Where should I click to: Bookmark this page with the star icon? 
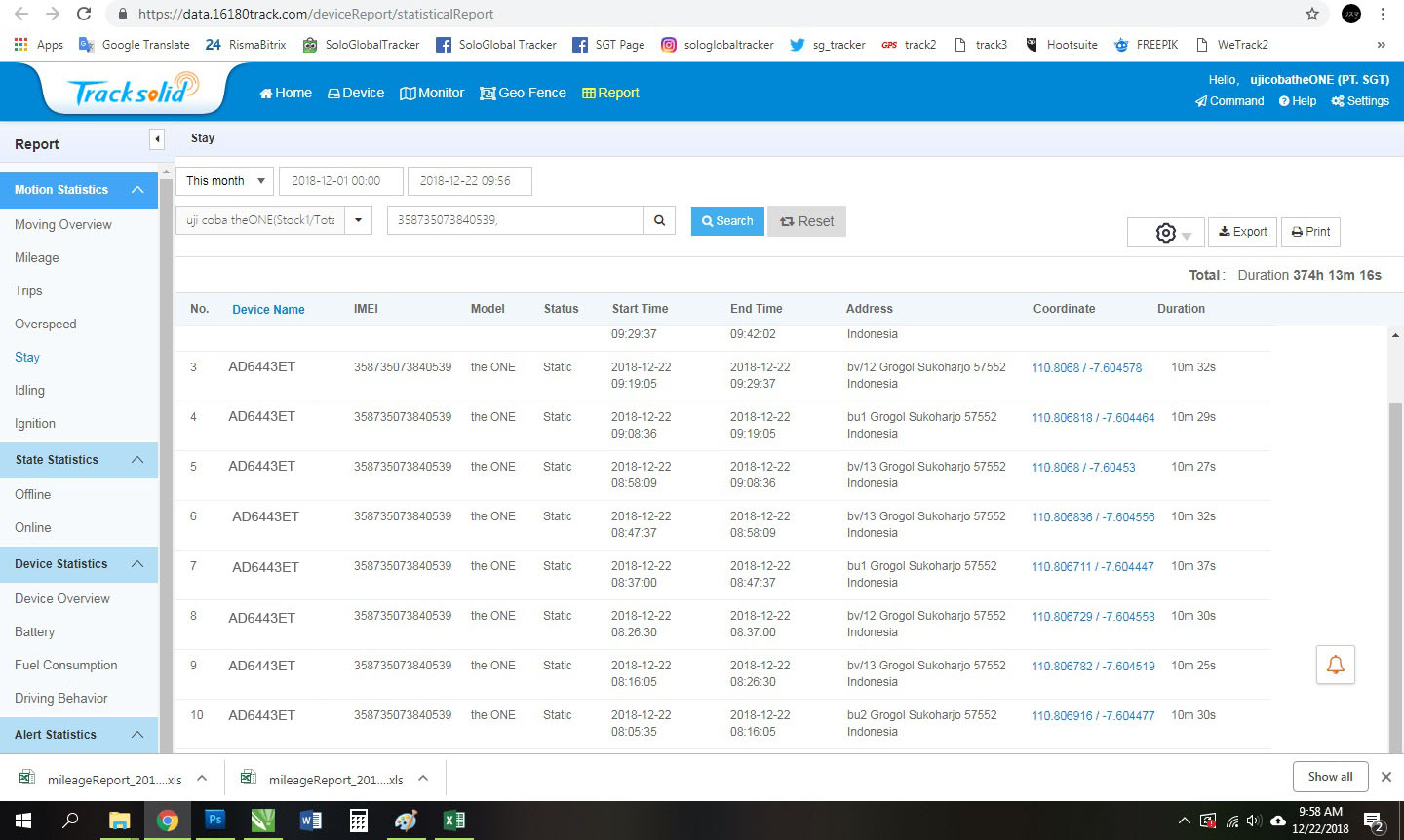point(1312,14)
